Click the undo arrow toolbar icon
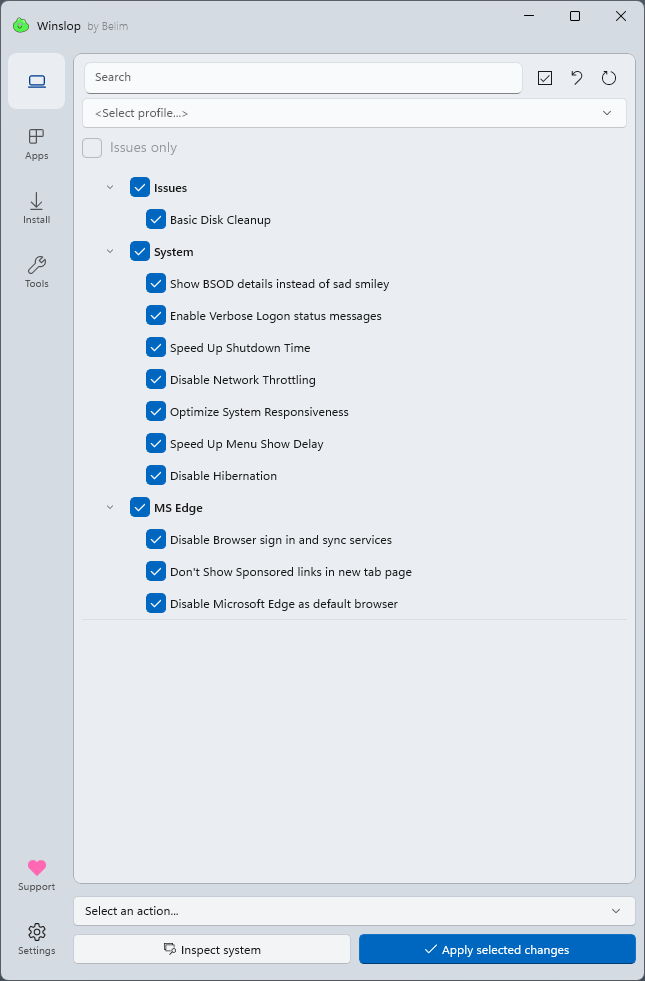 tap(577, 78)
